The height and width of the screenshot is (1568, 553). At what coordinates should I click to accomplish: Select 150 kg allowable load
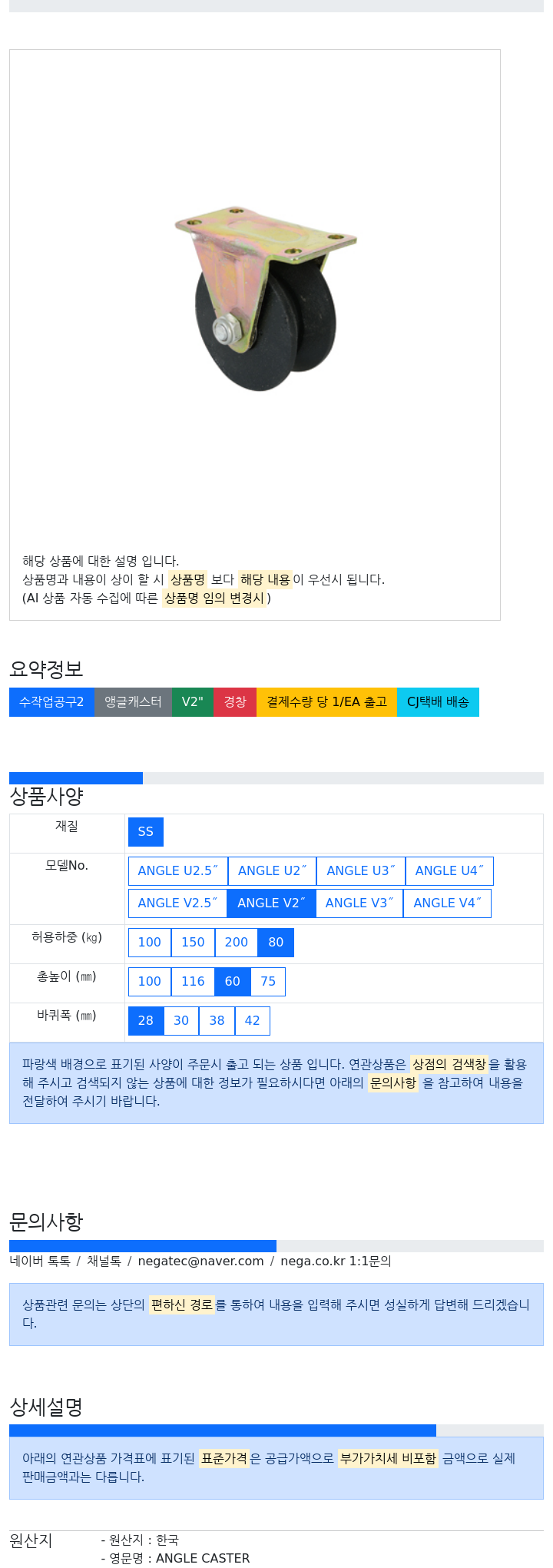click(x=193, y=943)
